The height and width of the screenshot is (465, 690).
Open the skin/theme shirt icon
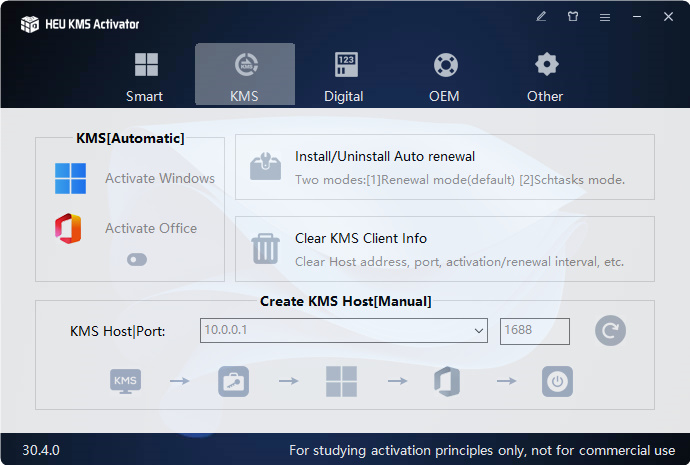573,17
